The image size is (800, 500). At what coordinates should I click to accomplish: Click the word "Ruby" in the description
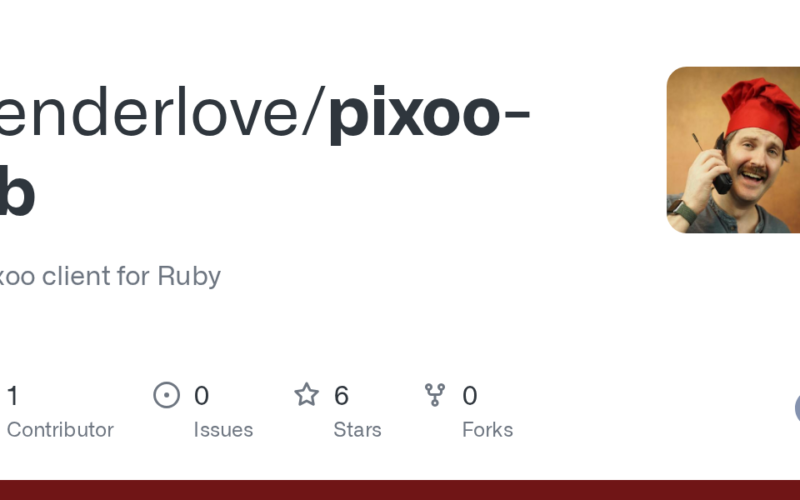pyautogui.click(x=189, y=276)
